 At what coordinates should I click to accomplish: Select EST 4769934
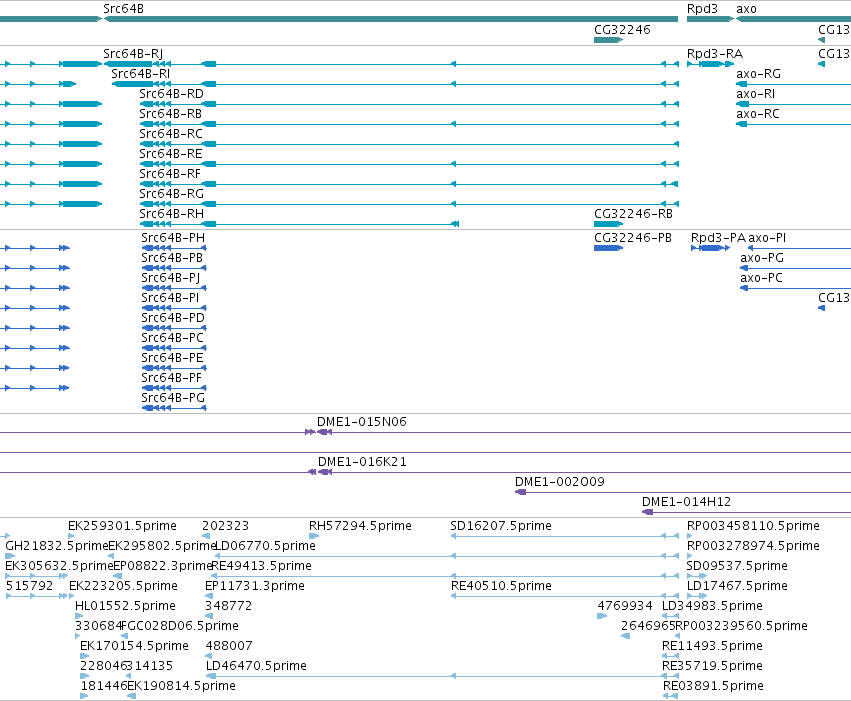pyautogui.click(x=625, y=607)
